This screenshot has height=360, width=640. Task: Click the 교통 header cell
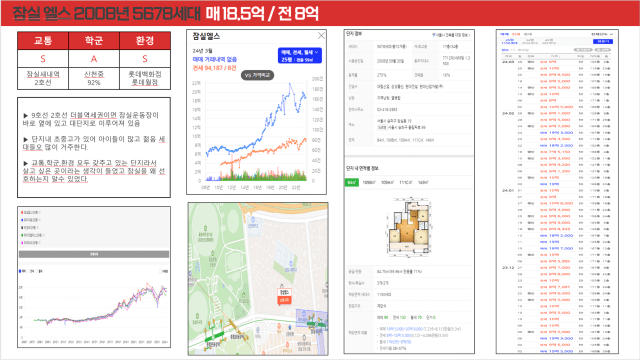(x=43, y=40)
